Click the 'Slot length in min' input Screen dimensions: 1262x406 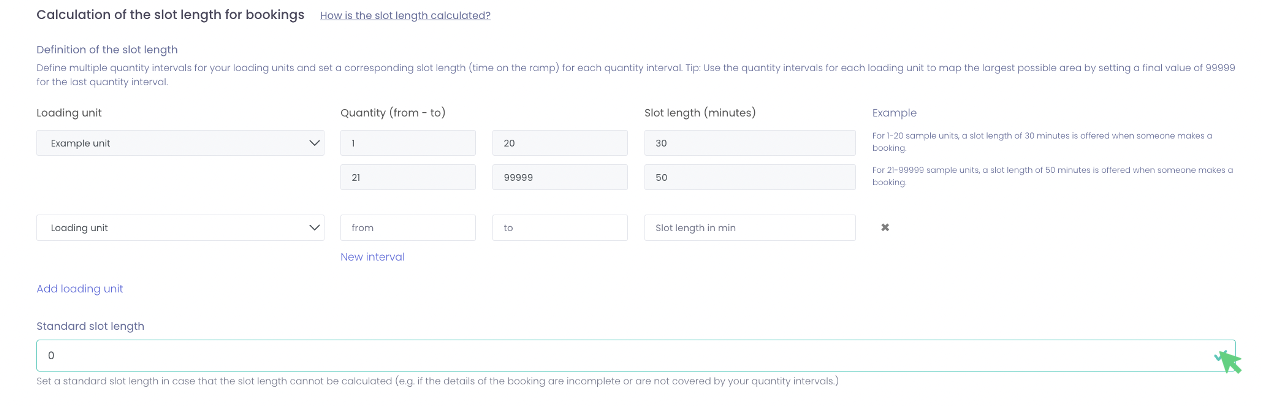(749, 228)
